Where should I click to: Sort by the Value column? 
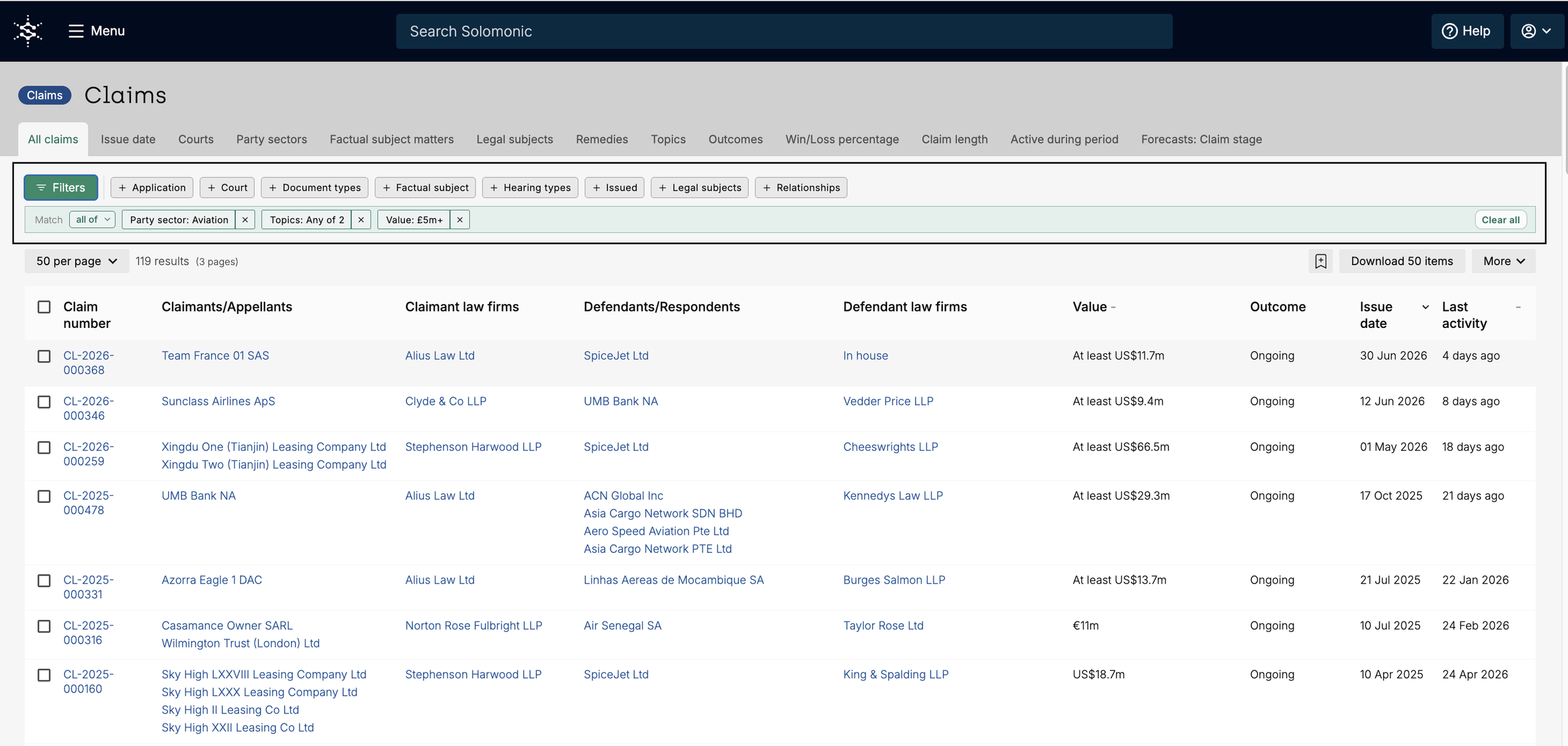[1094, 307]
